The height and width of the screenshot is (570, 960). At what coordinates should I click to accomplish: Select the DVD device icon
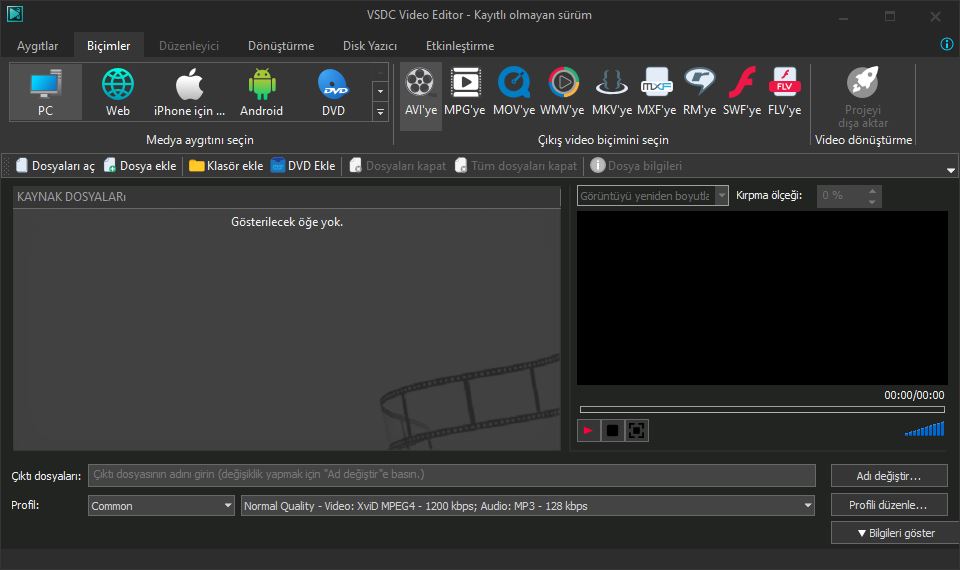[x=333, y=92]
